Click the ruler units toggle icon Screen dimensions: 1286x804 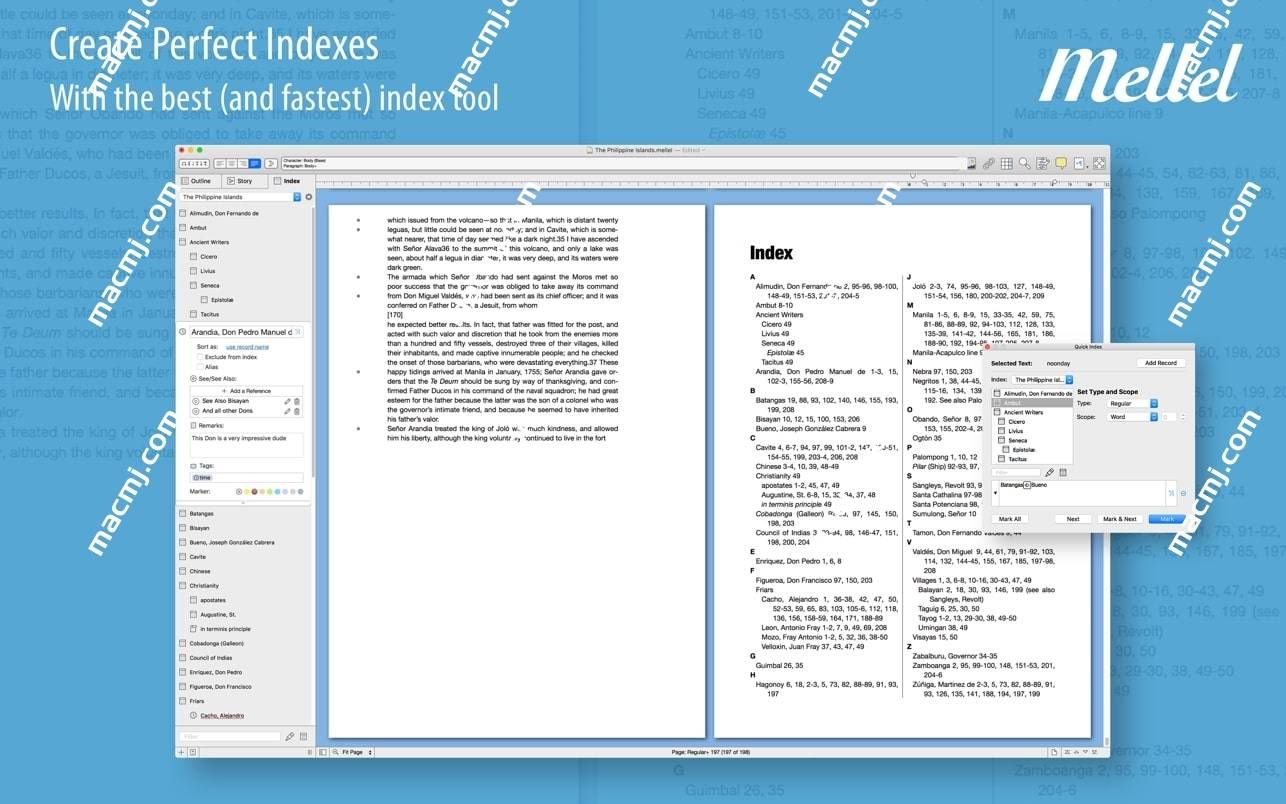(x=194, y=164)
